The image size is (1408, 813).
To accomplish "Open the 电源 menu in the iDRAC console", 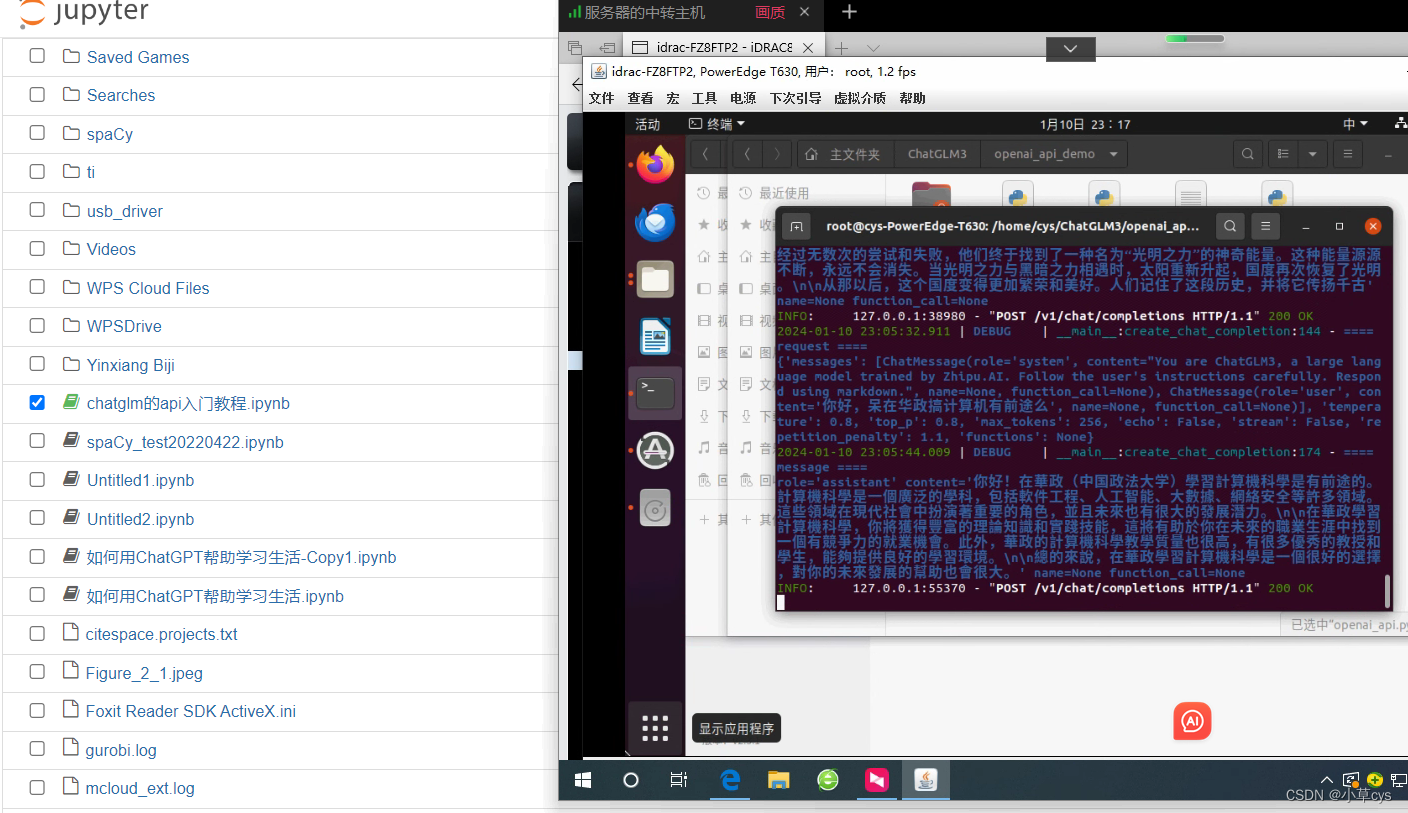I will coord(743,98).
